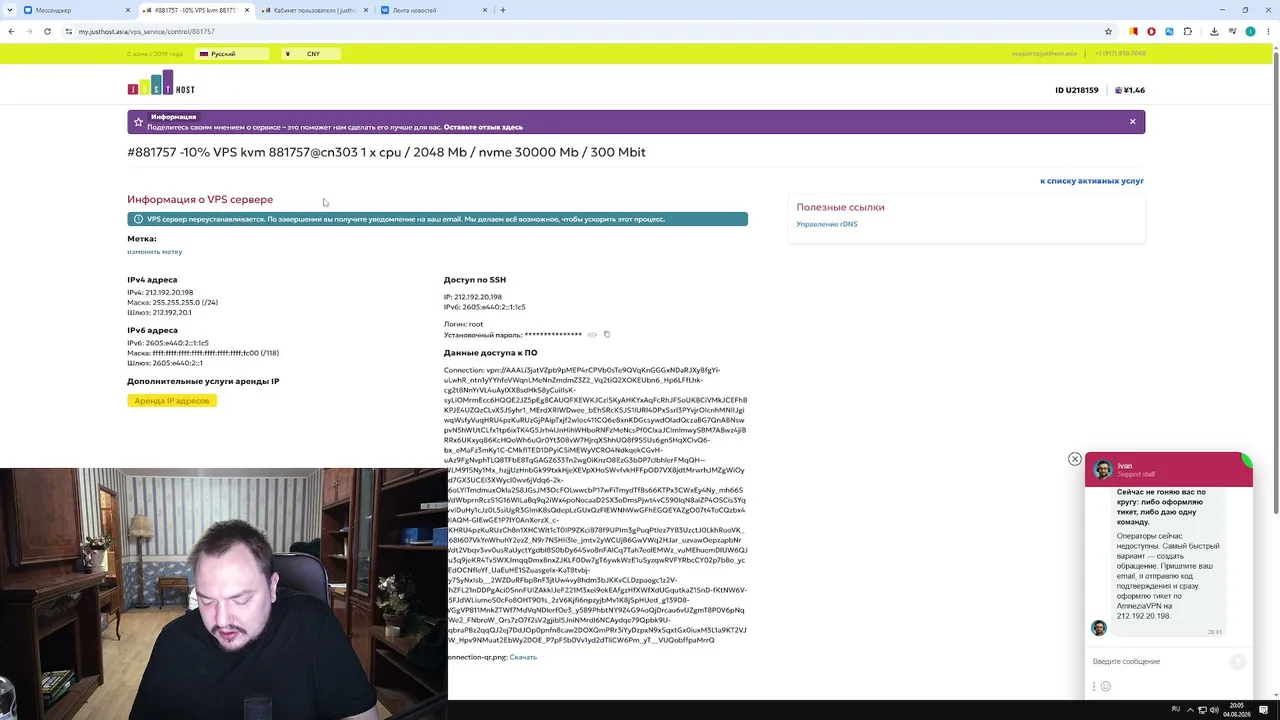Viewport: 1280px width, 720px height.
Task: Open the Русский language dropdown
Action: pos(233,54)
